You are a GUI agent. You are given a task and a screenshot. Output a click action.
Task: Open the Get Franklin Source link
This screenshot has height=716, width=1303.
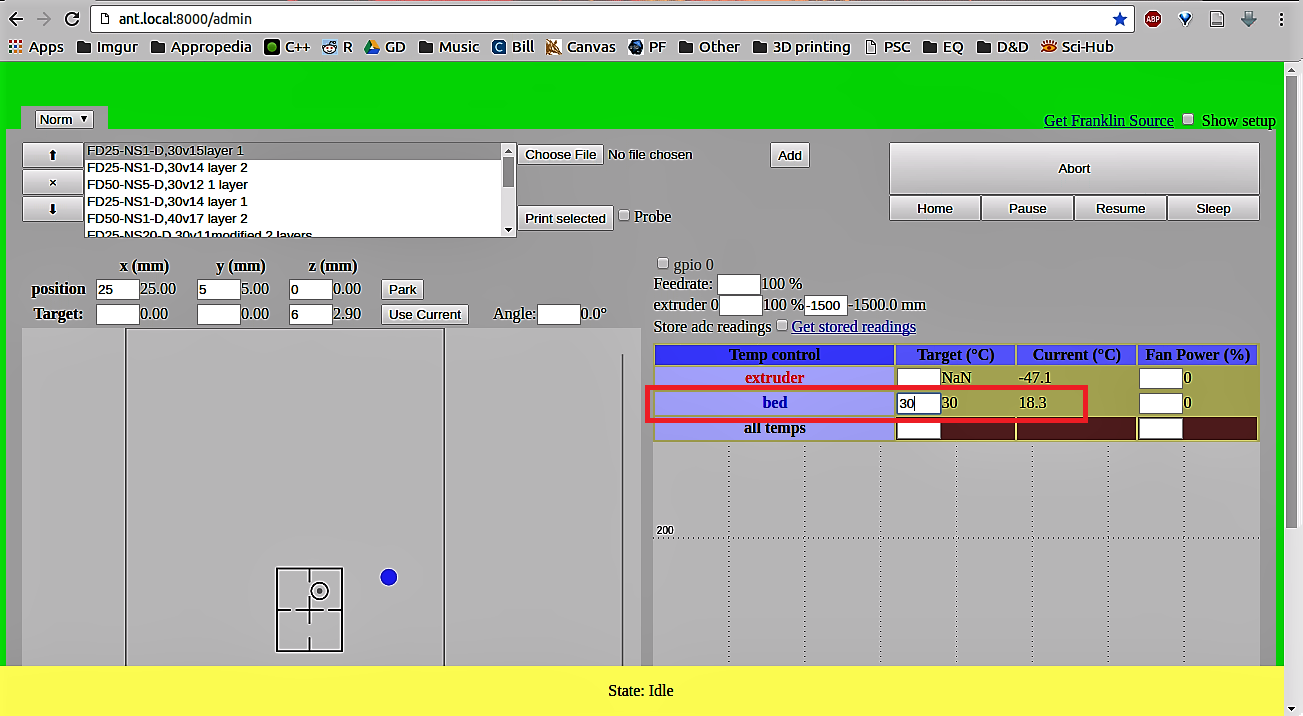[1108, 121]
